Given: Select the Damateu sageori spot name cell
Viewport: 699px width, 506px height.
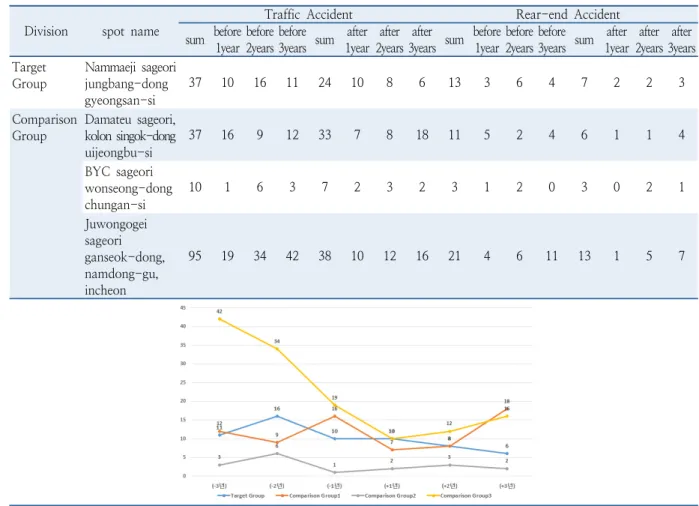Looking at the screenshot, I should pyautogui.click(x=130, y=136).
